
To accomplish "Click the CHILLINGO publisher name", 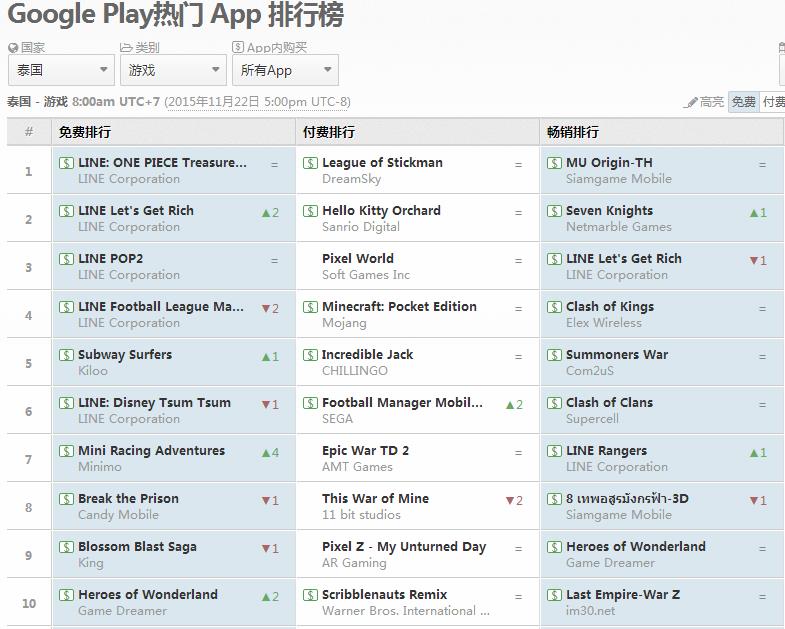I will [355, 371].
